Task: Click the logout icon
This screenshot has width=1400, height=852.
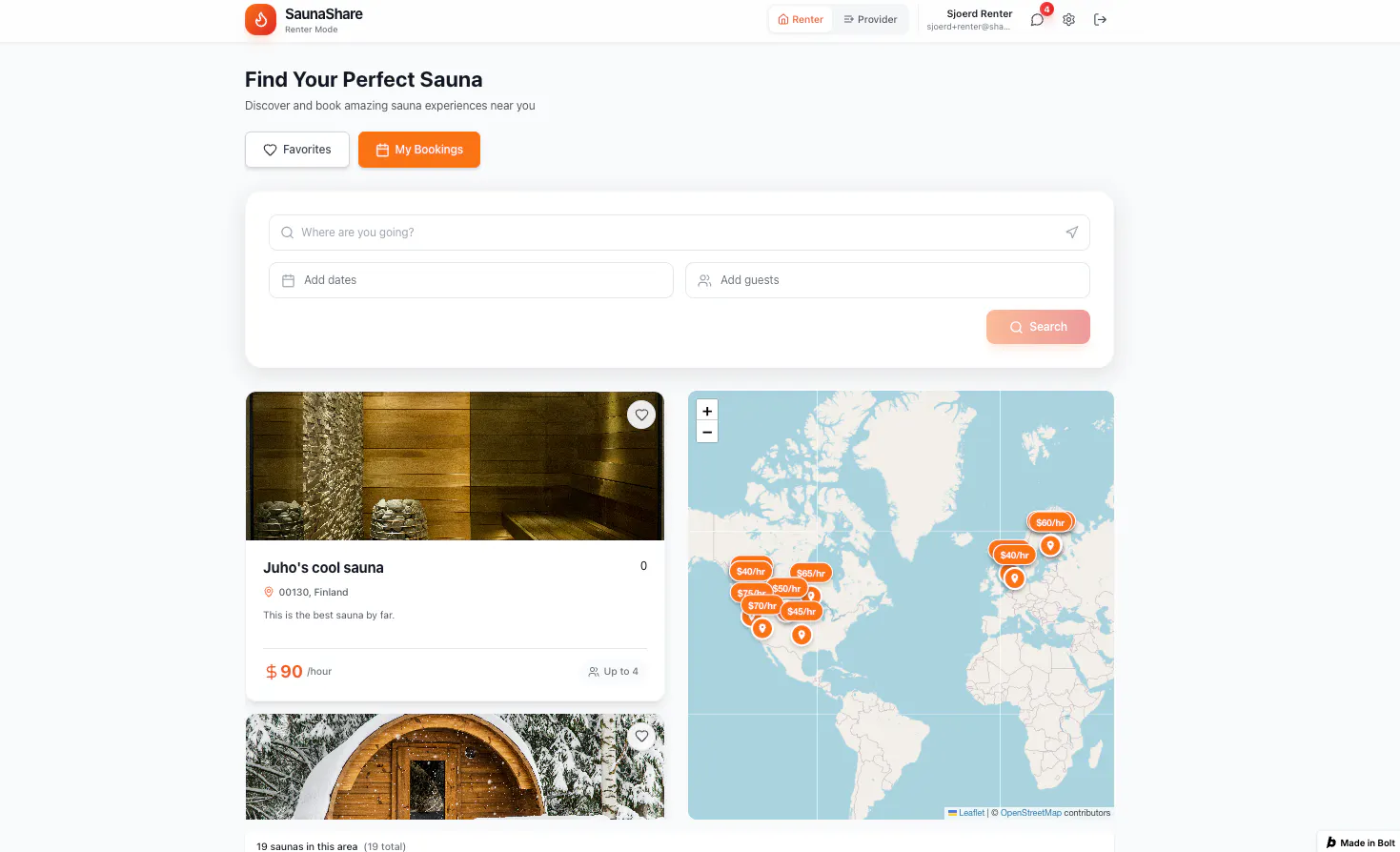Action: tap(1101, 19)
